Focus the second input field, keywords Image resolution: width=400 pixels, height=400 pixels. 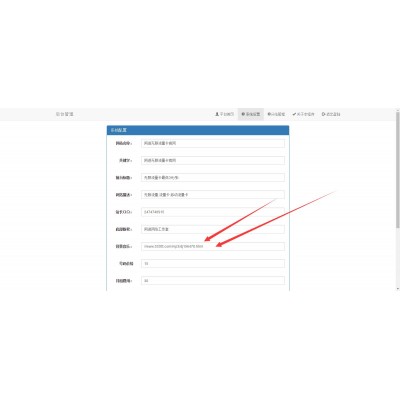(x=213, y=160)
